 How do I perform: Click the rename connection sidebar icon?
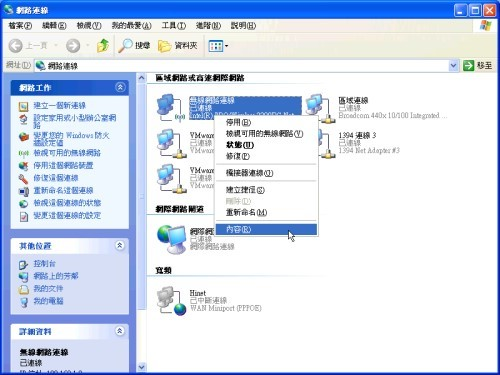(23, 191)
